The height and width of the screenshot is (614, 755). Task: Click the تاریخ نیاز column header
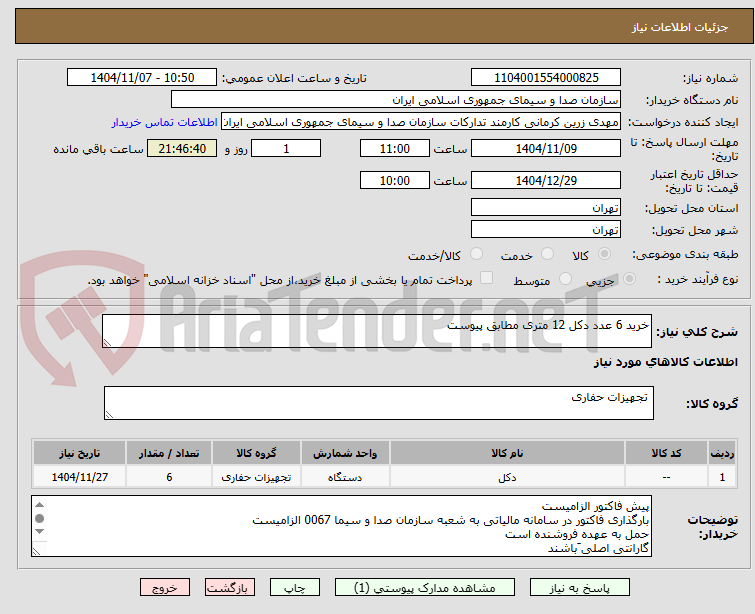click(79, 453)
